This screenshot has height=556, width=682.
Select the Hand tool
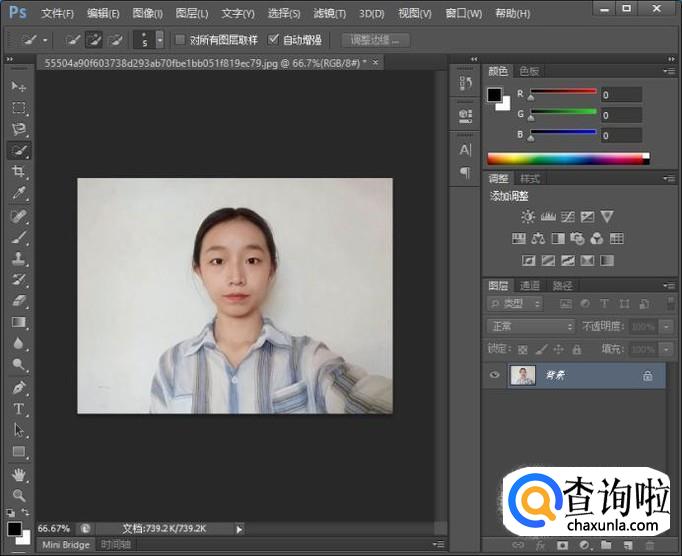19,474
